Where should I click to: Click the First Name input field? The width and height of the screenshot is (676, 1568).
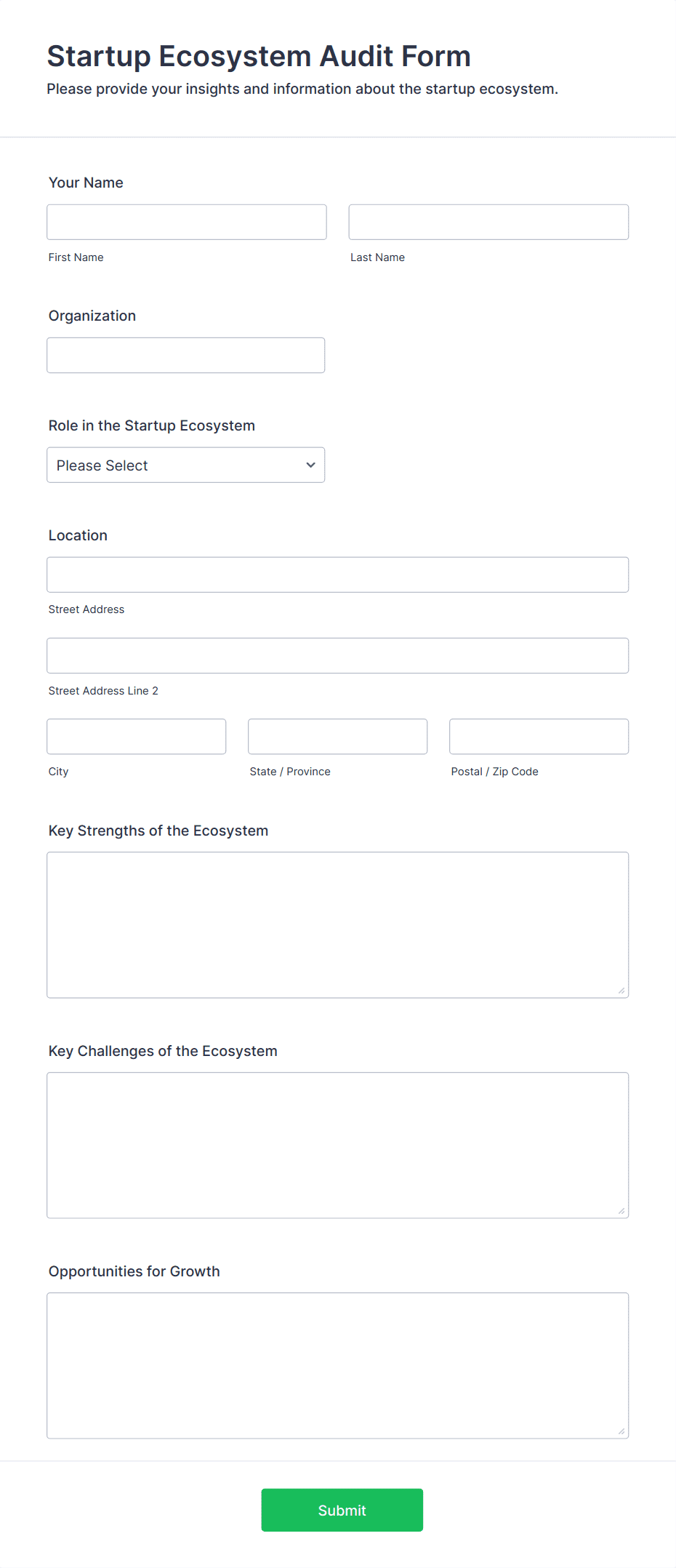tap(187, 222)
